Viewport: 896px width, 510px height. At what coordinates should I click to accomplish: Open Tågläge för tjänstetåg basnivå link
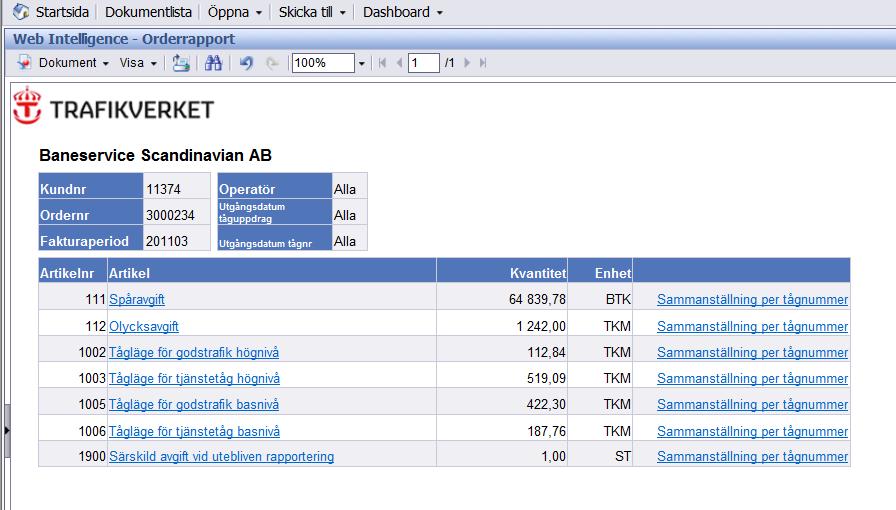point(194,431)
